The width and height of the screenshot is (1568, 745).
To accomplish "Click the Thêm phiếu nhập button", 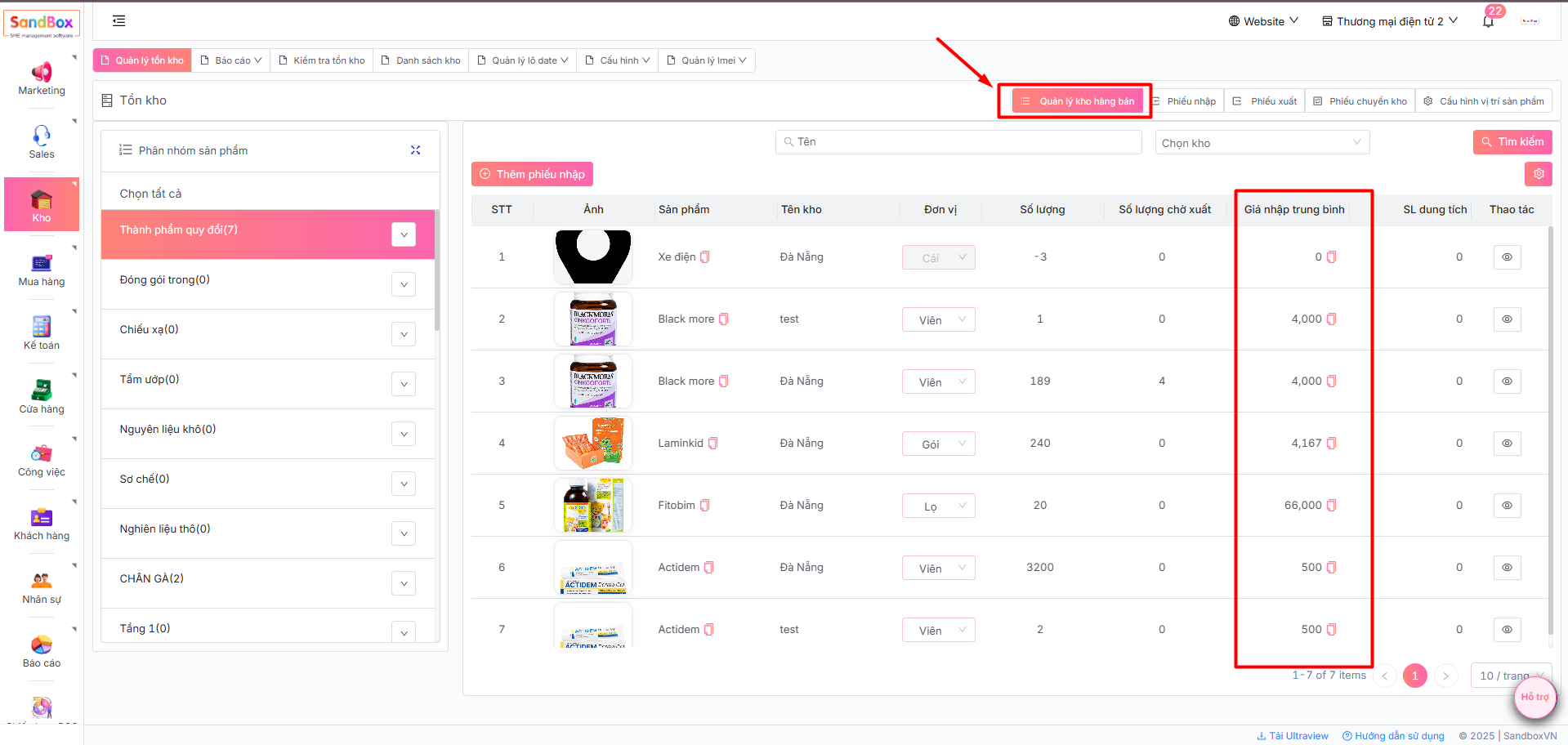I will click(x=532, y=174).
